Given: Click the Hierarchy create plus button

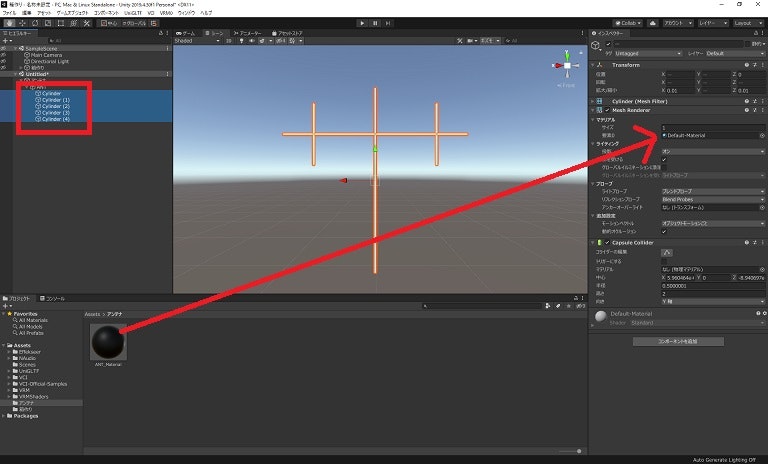Looking at the screenshot, I should [x=7, y=41].
